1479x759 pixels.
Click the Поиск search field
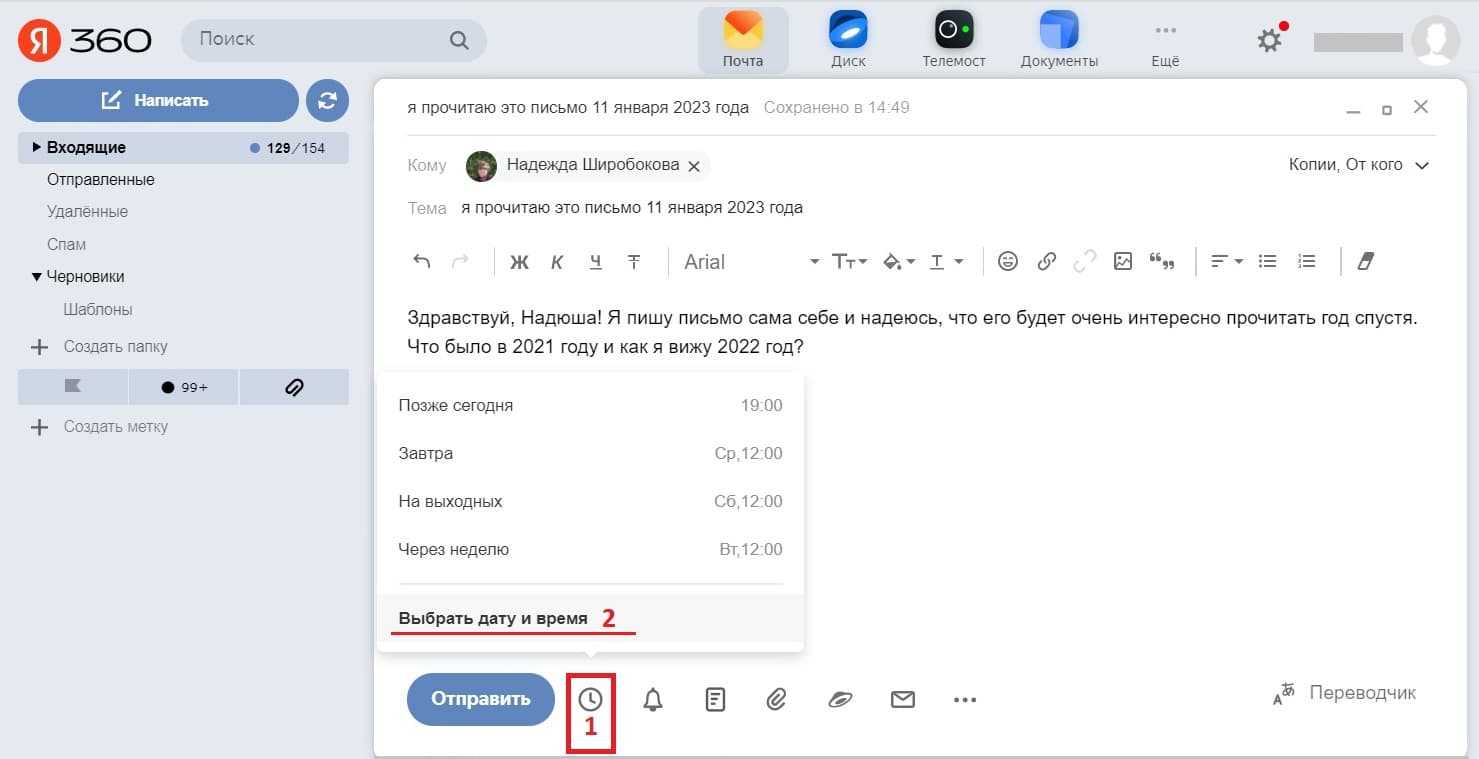(320, 40)
